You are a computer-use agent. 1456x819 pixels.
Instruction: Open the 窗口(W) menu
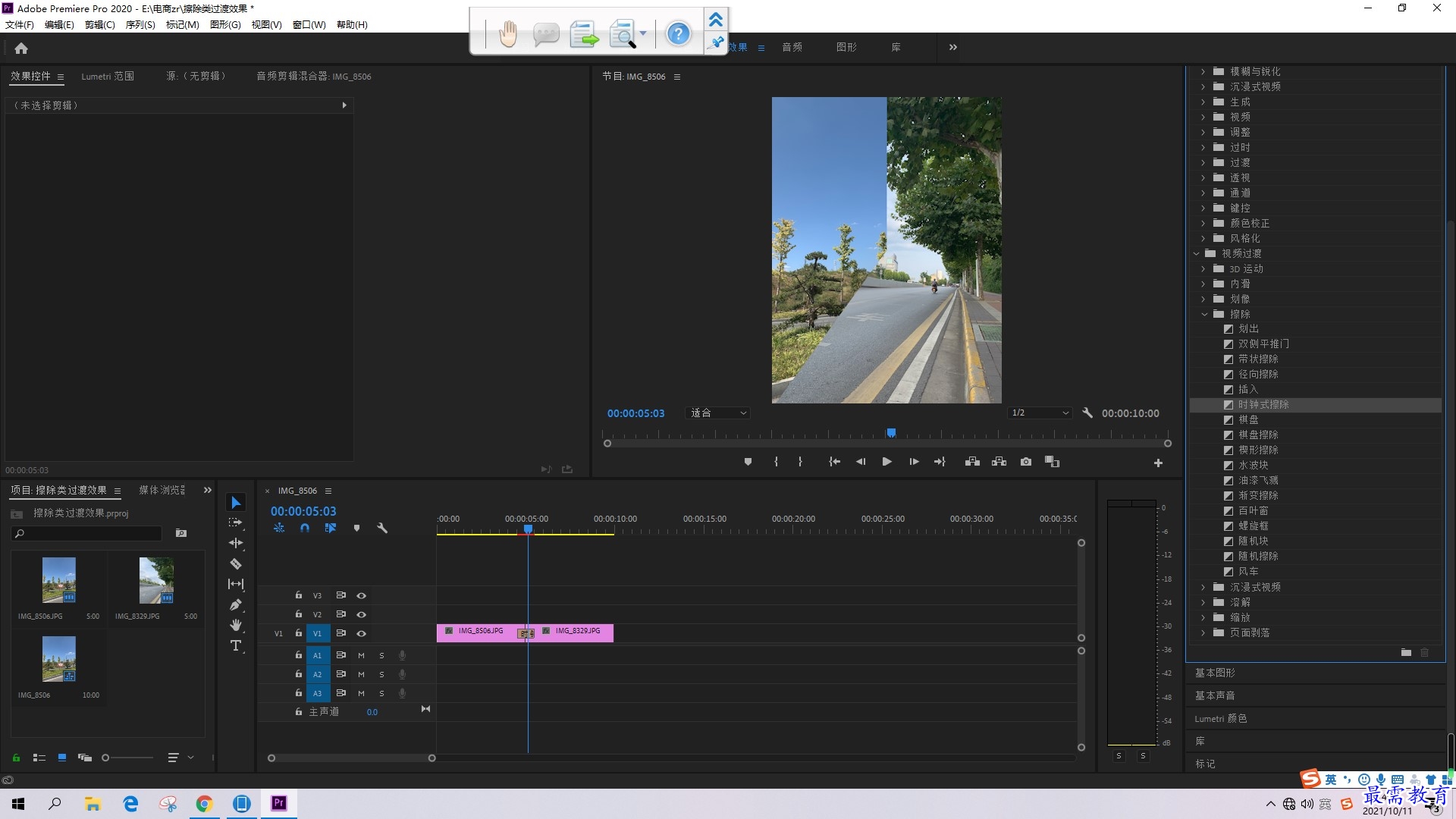[x=309, y=25]
